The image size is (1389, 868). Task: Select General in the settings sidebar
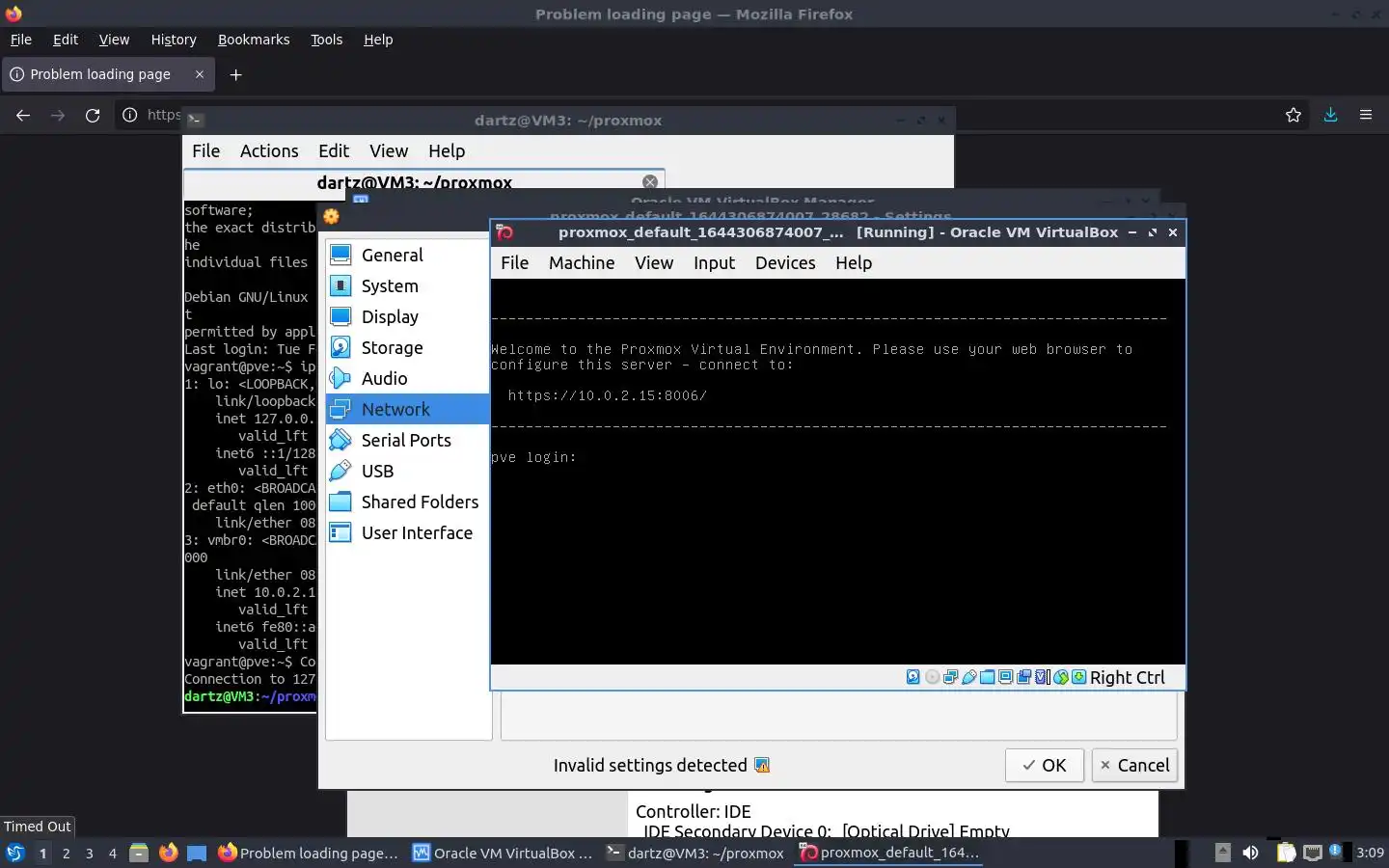click(408, 255)
